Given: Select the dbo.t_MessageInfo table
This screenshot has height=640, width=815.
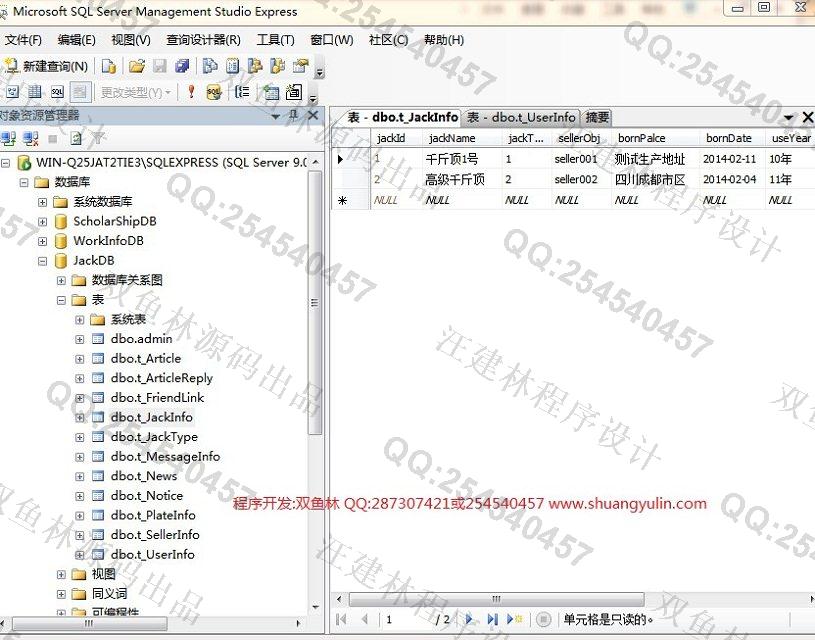Looking at the screenshot, I should tap(165, 457).
